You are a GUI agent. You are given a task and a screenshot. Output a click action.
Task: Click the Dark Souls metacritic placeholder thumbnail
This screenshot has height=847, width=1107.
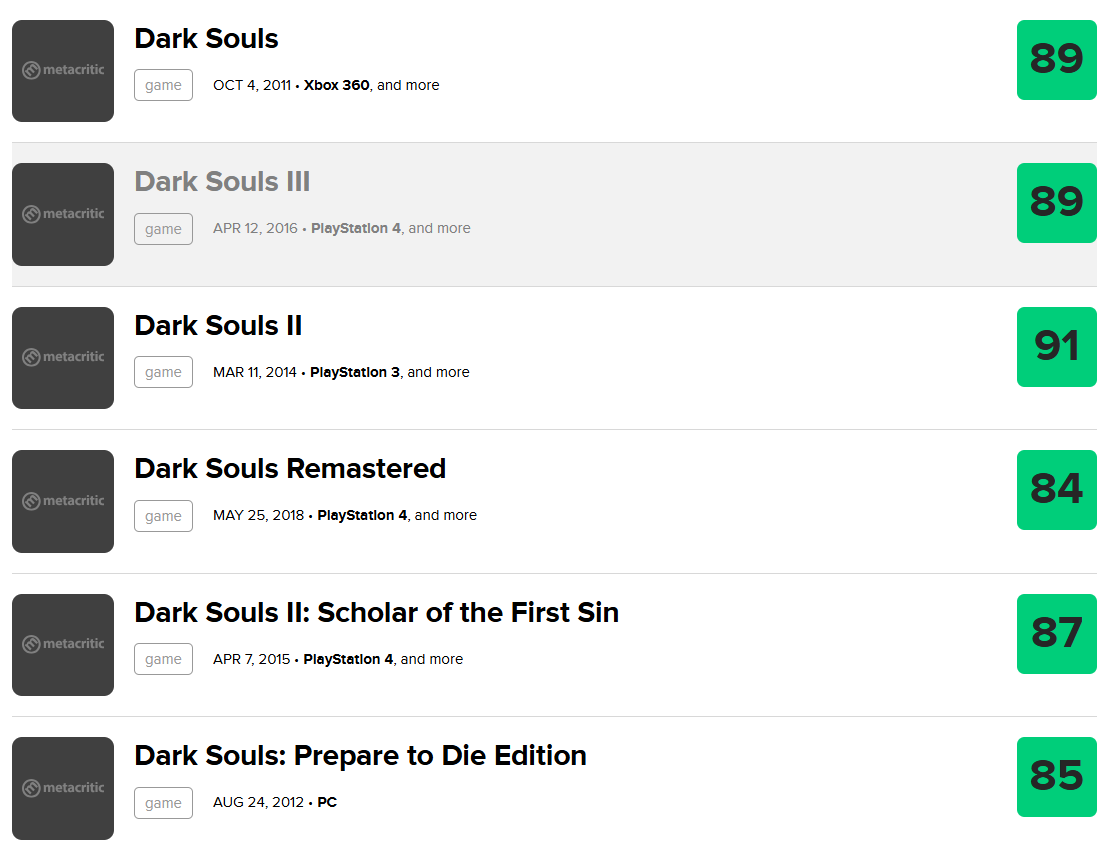[x=63, y=71]
